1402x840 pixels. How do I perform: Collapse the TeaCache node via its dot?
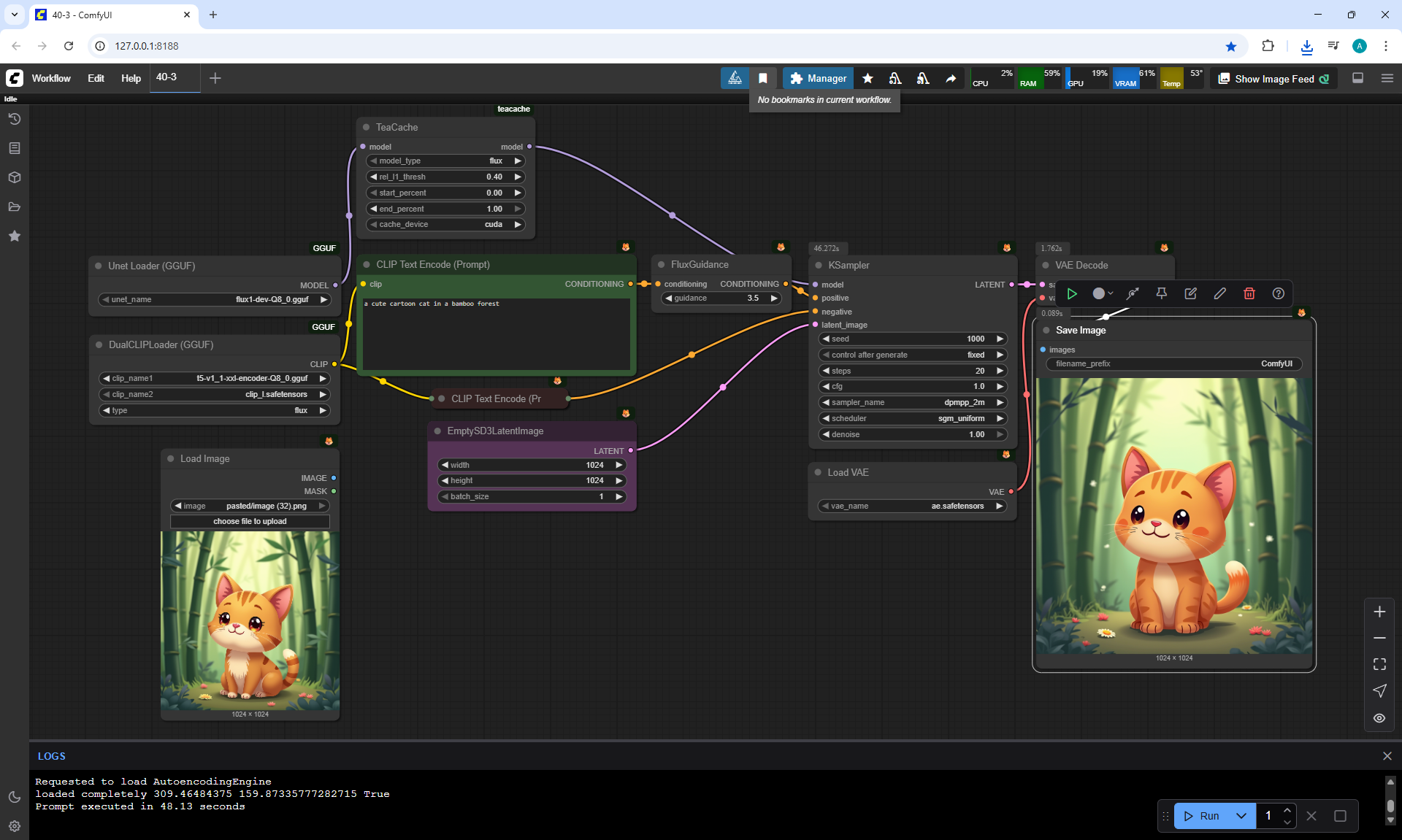point(367,127)
